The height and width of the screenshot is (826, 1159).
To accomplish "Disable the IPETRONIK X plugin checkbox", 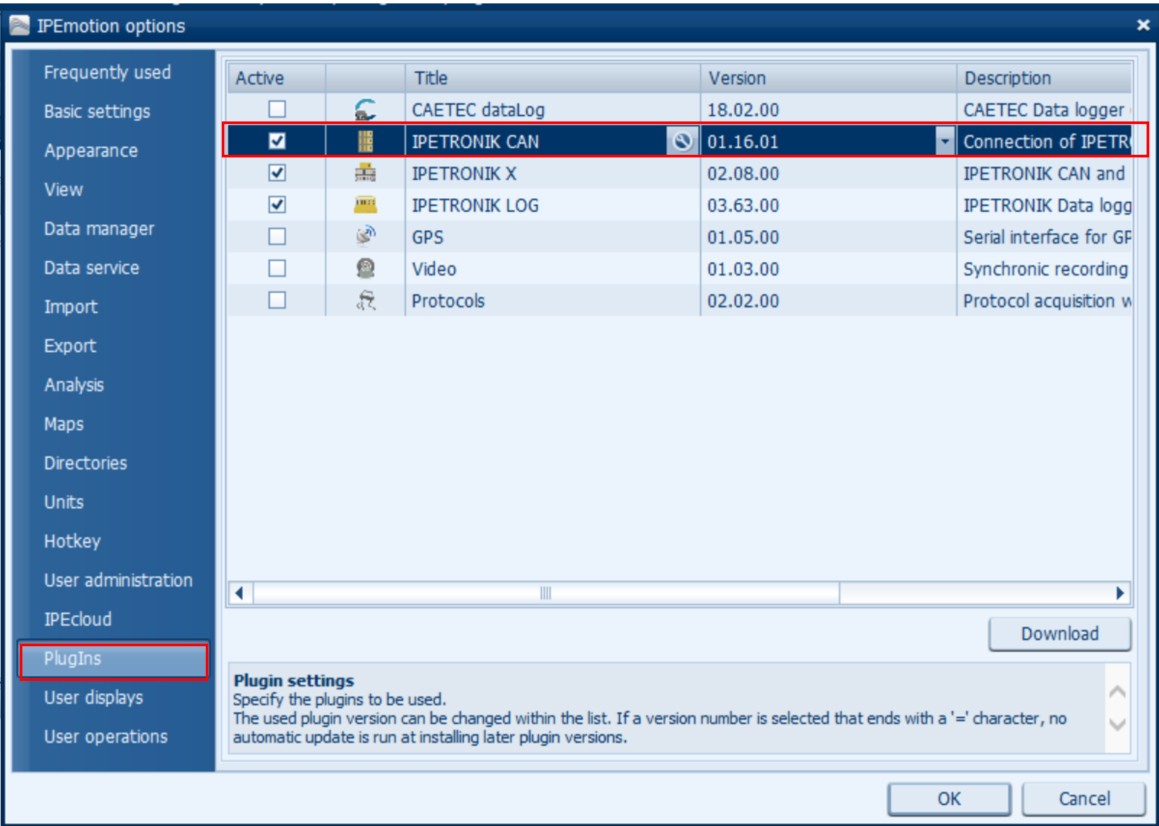I will 277,173.
